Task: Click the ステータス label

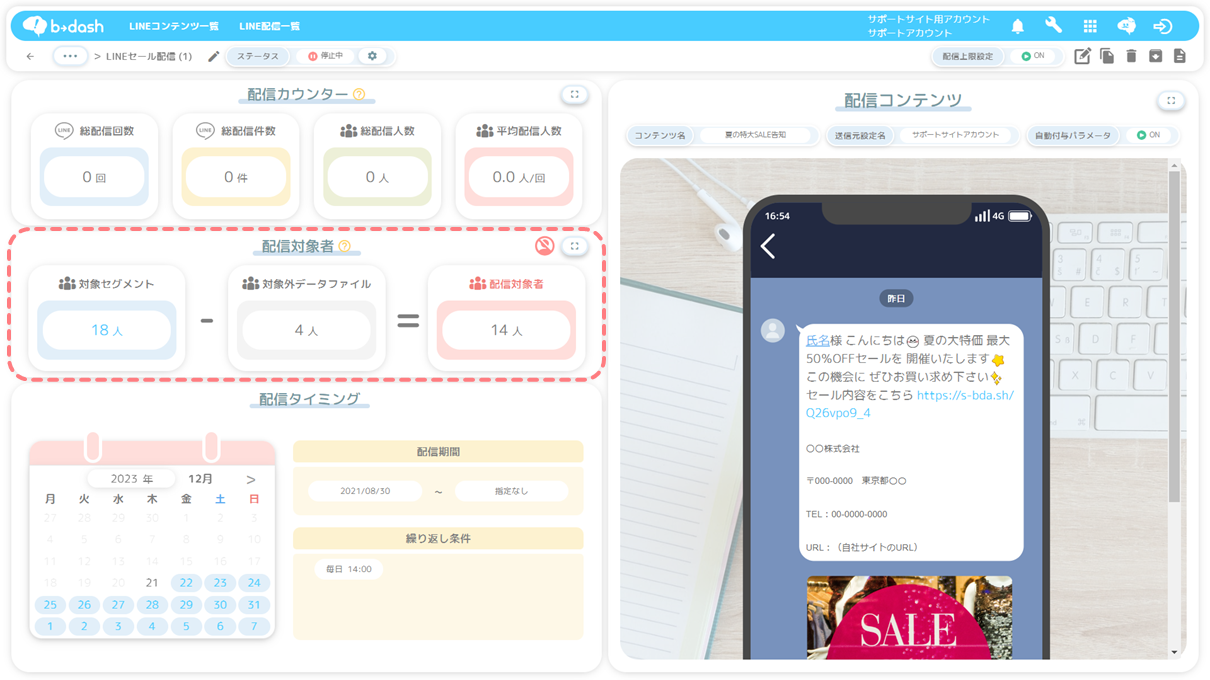Action: [258, 56]
